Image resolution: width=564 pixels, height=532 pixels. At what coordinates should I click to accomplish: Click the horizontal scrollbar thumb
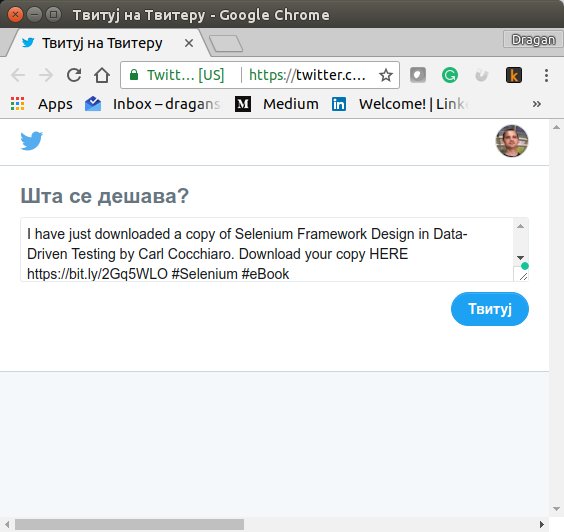pyautogui.click(x=129, y=524)
